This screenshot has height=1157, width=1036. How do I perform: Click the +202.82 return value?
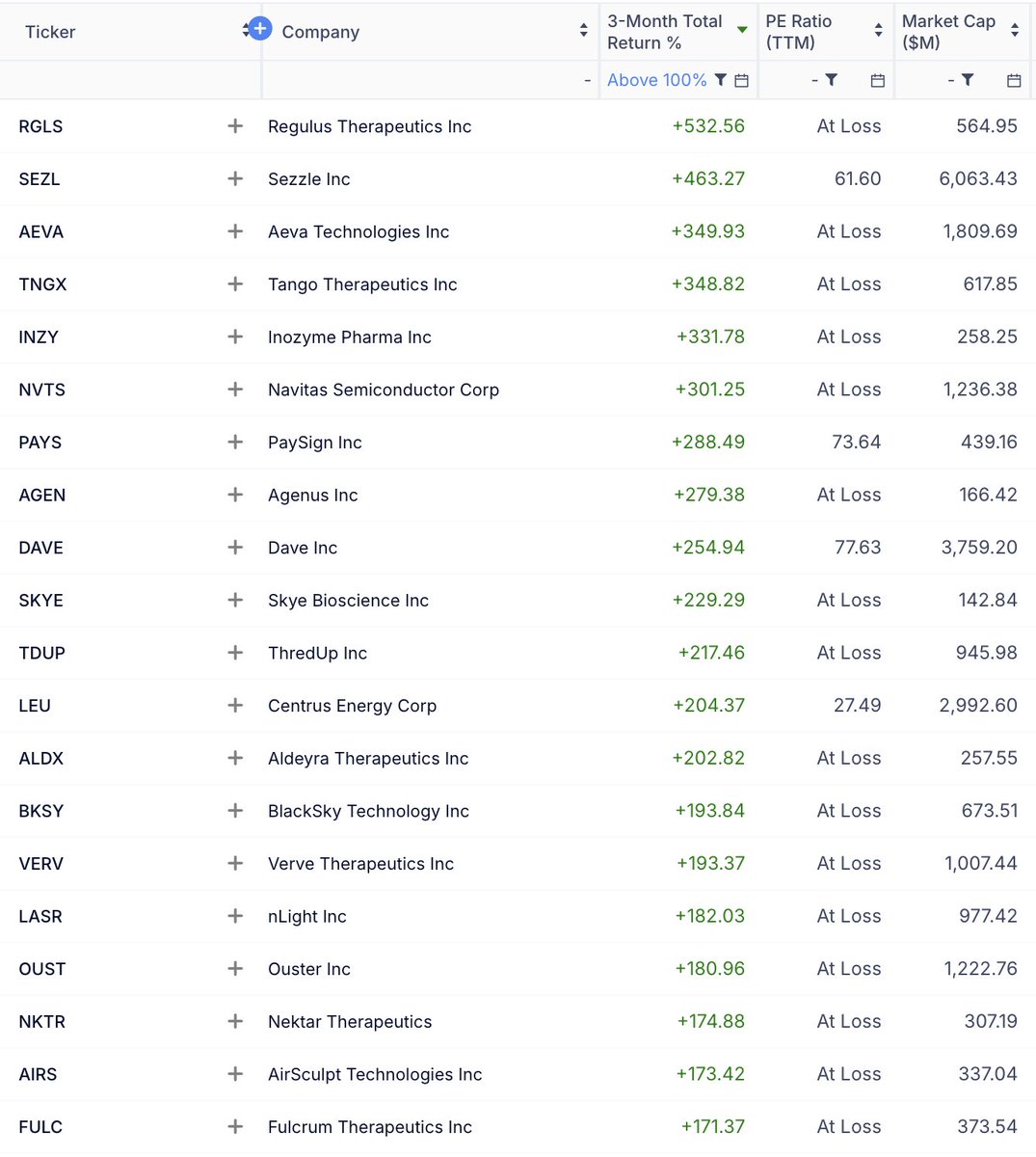click(708, 758)
